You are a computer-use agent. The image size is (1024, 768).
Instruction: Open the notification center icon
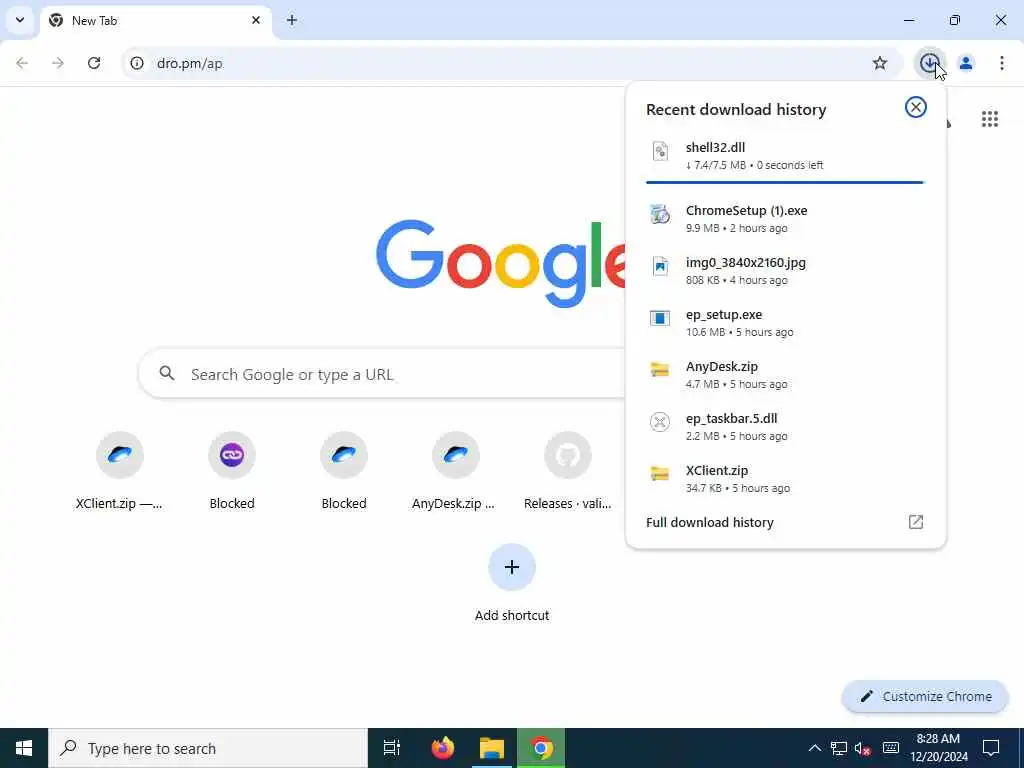(991, 748)
